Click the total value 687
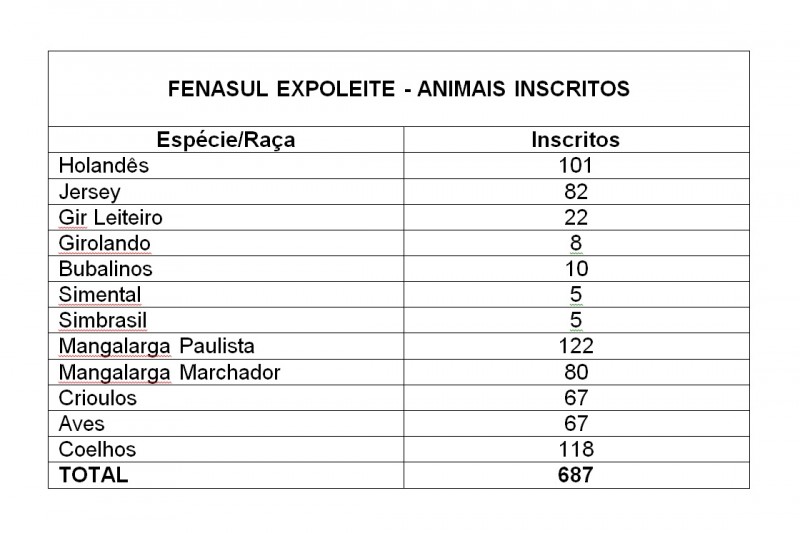The width and height of the screenshot is (800, 533). (576, 475)
